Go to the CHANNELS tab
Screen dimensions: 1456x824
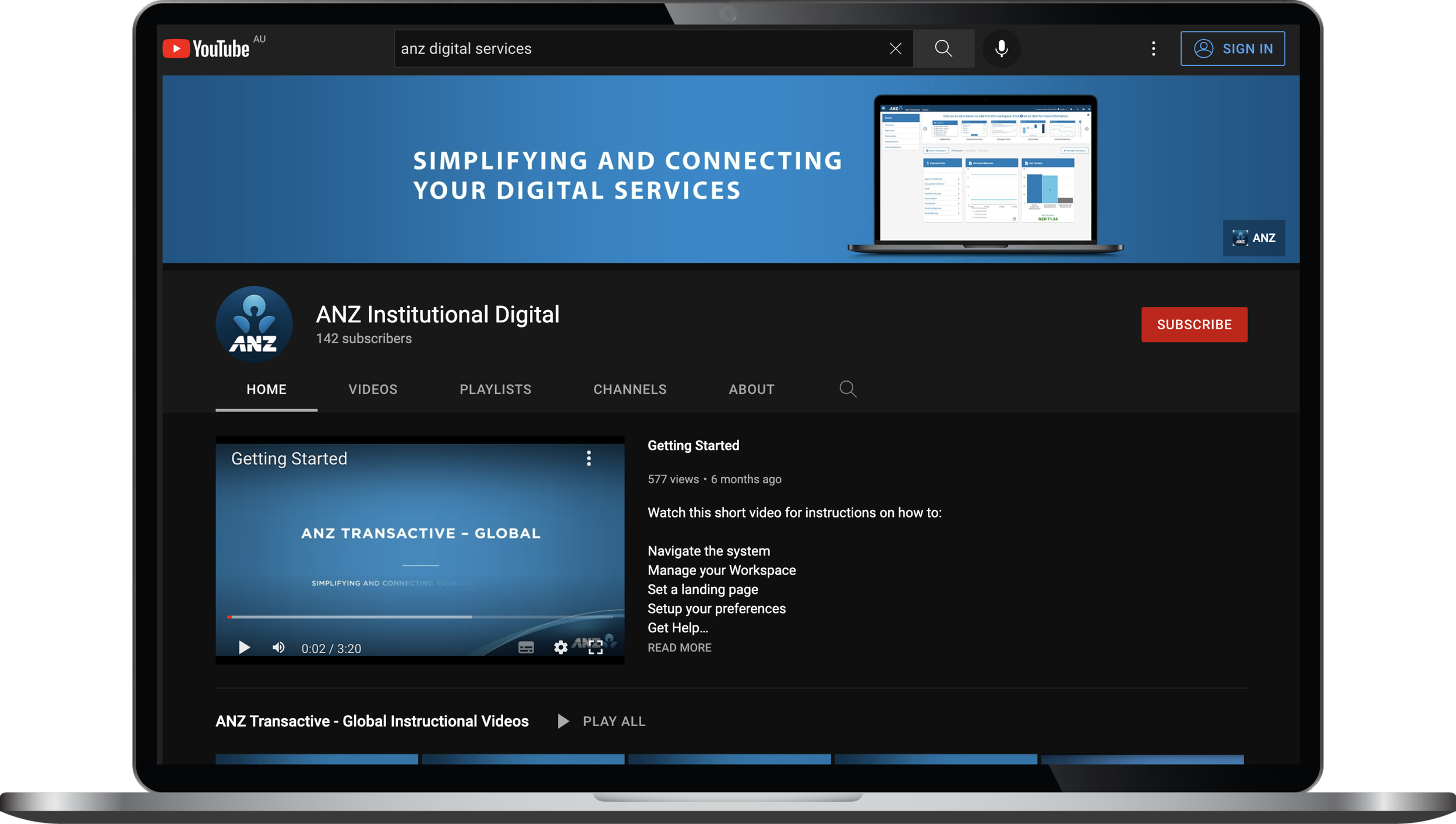click(x=630, y=389)
